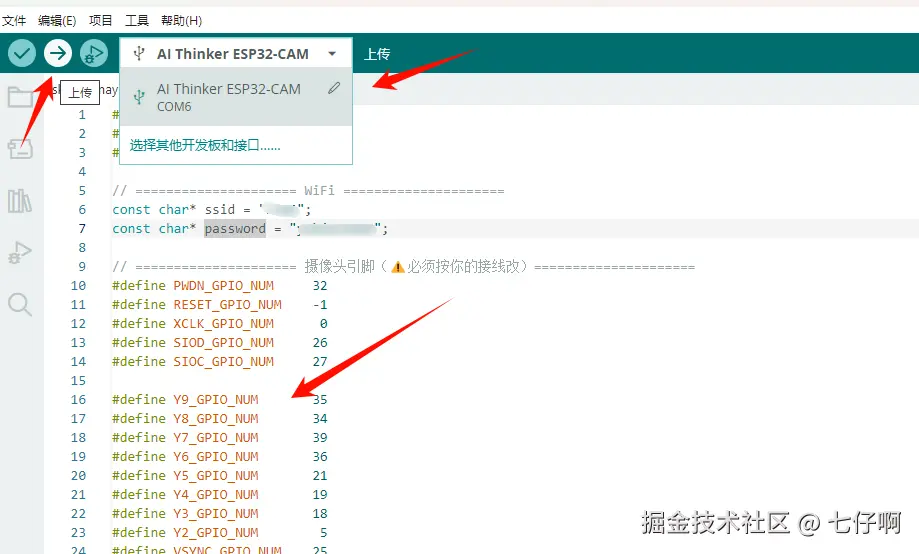Click SIOC_GPIO_NUM definition text
This screenshot has height=554, width=919.
pyautogui.click(x=223, y=362)
